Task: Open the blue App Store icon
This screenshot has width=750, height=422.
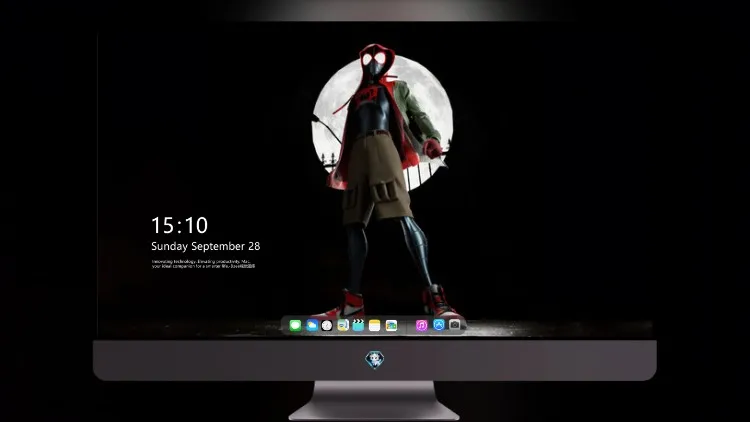Action: tap(439, 325)
